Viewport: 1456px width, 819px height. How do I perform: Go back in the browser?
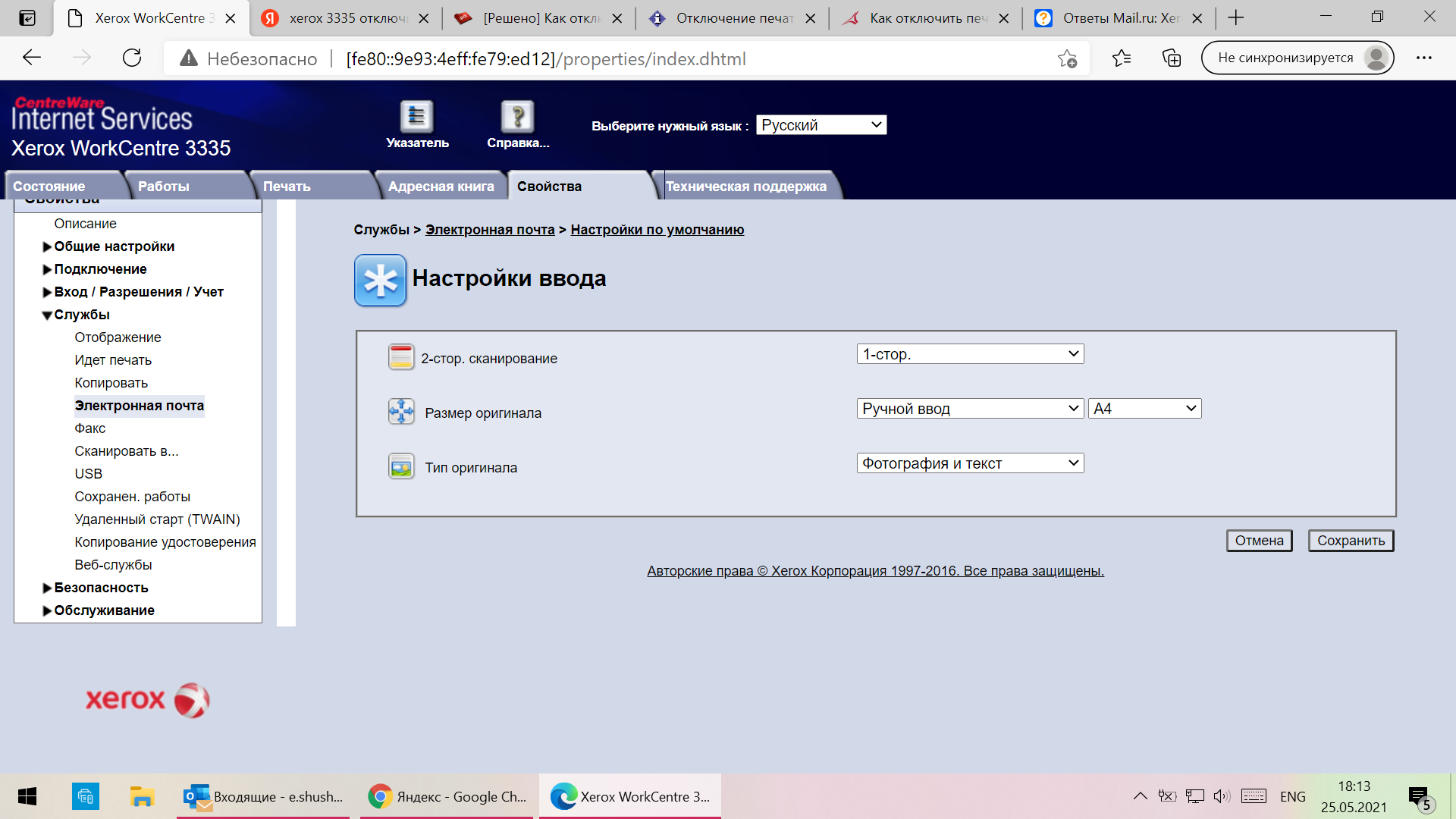[32, 58]
